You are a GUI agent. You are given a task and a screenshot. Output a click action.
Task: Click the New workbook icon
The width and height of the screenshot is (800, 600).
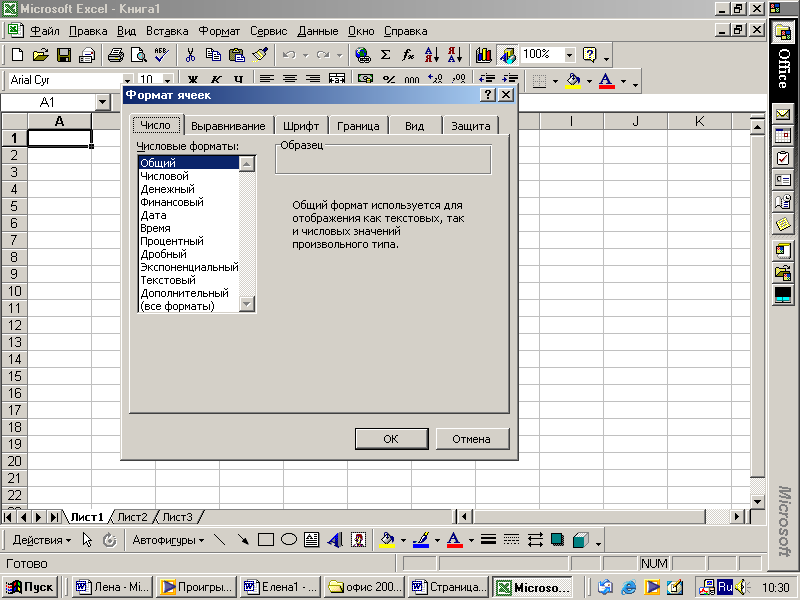tap(17, 55)
